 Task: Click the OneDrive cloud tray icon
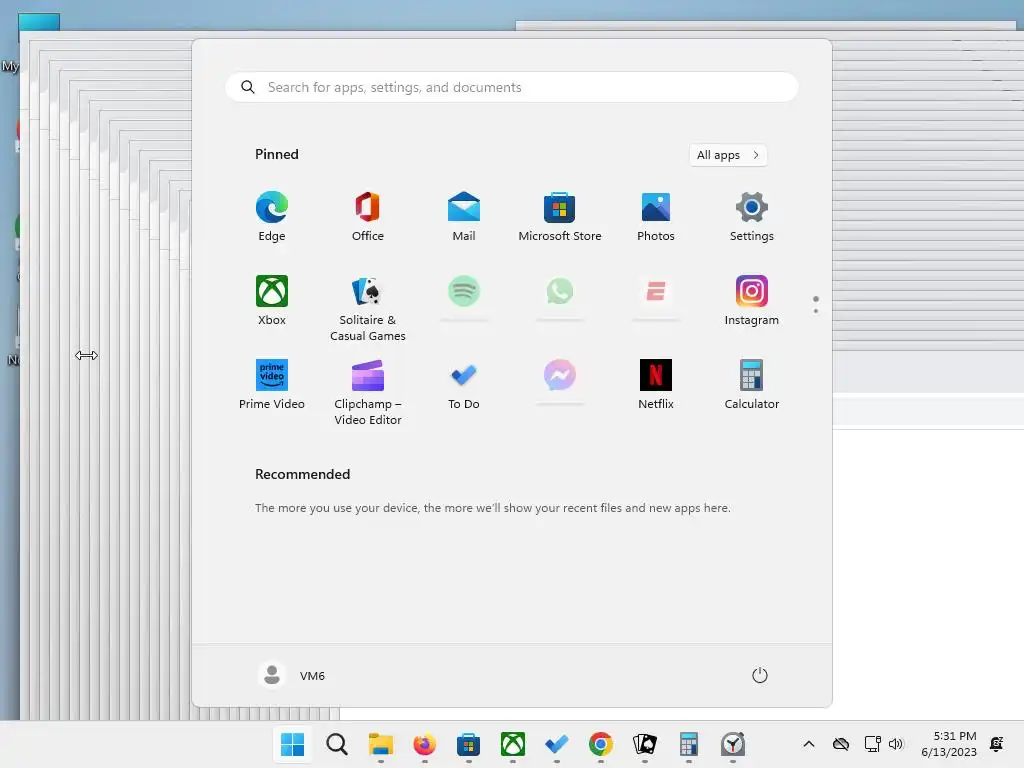(841, 744)
